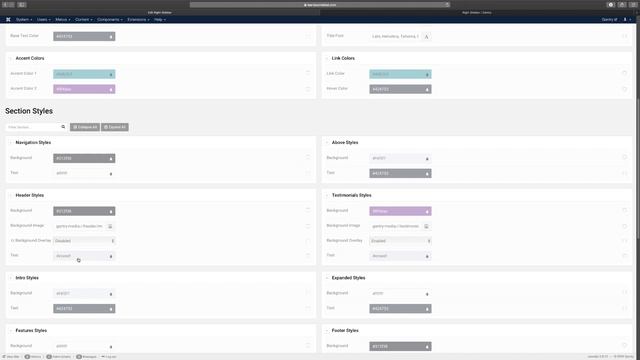Click color picker drop icon for Accent Color 1
The width and height of the screenshot is (640, 360).
tap(111, 74)
